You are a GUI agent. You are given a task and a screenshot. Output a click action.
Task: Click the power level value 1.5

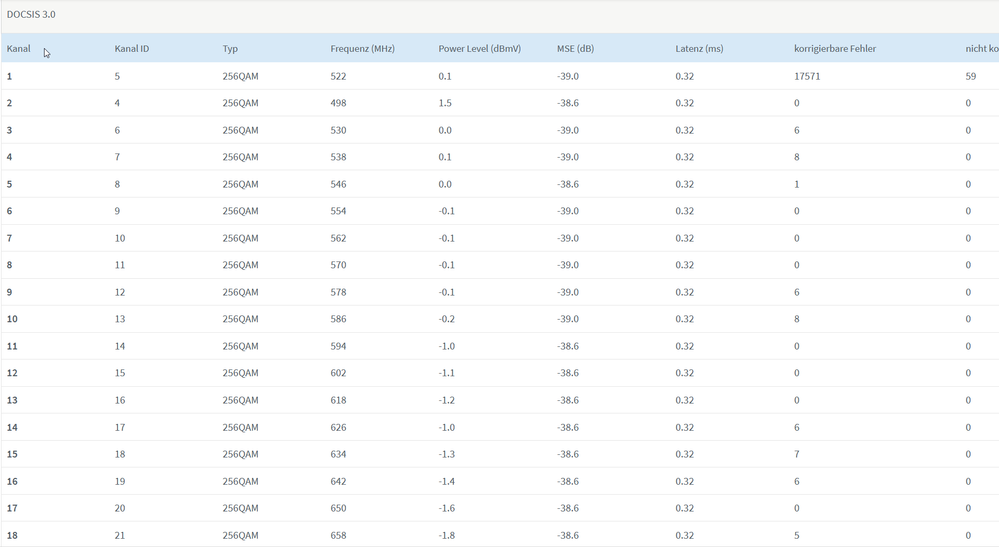[445, 103]
